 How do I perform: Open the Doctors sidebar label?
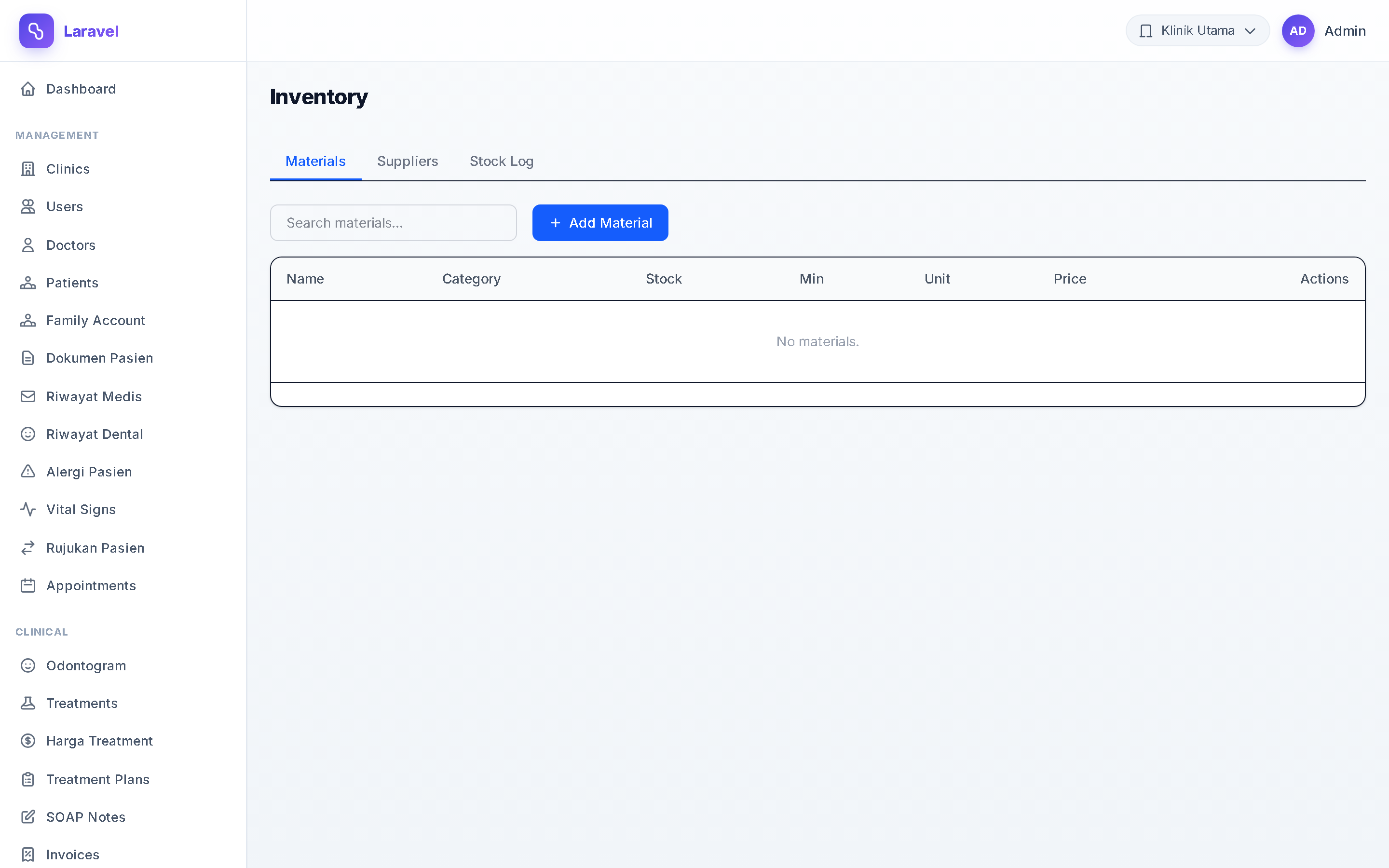[x=70, y=245]
